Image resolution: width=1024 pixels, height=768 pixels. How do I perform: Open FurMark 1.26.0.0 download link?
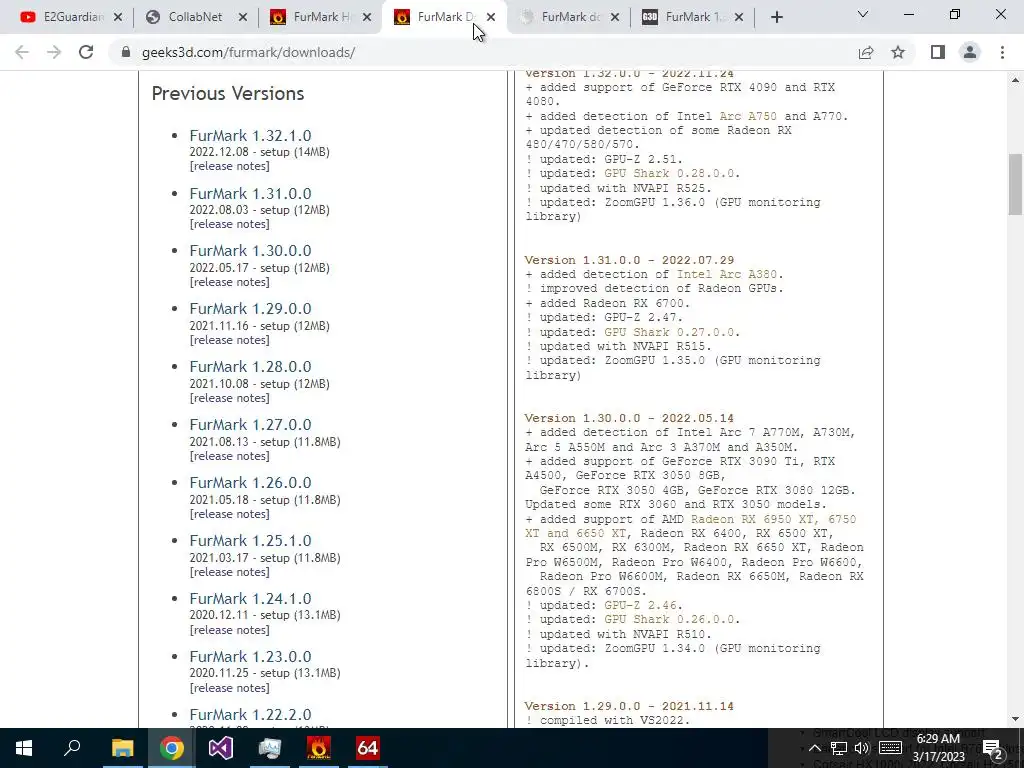coord(250,483)
